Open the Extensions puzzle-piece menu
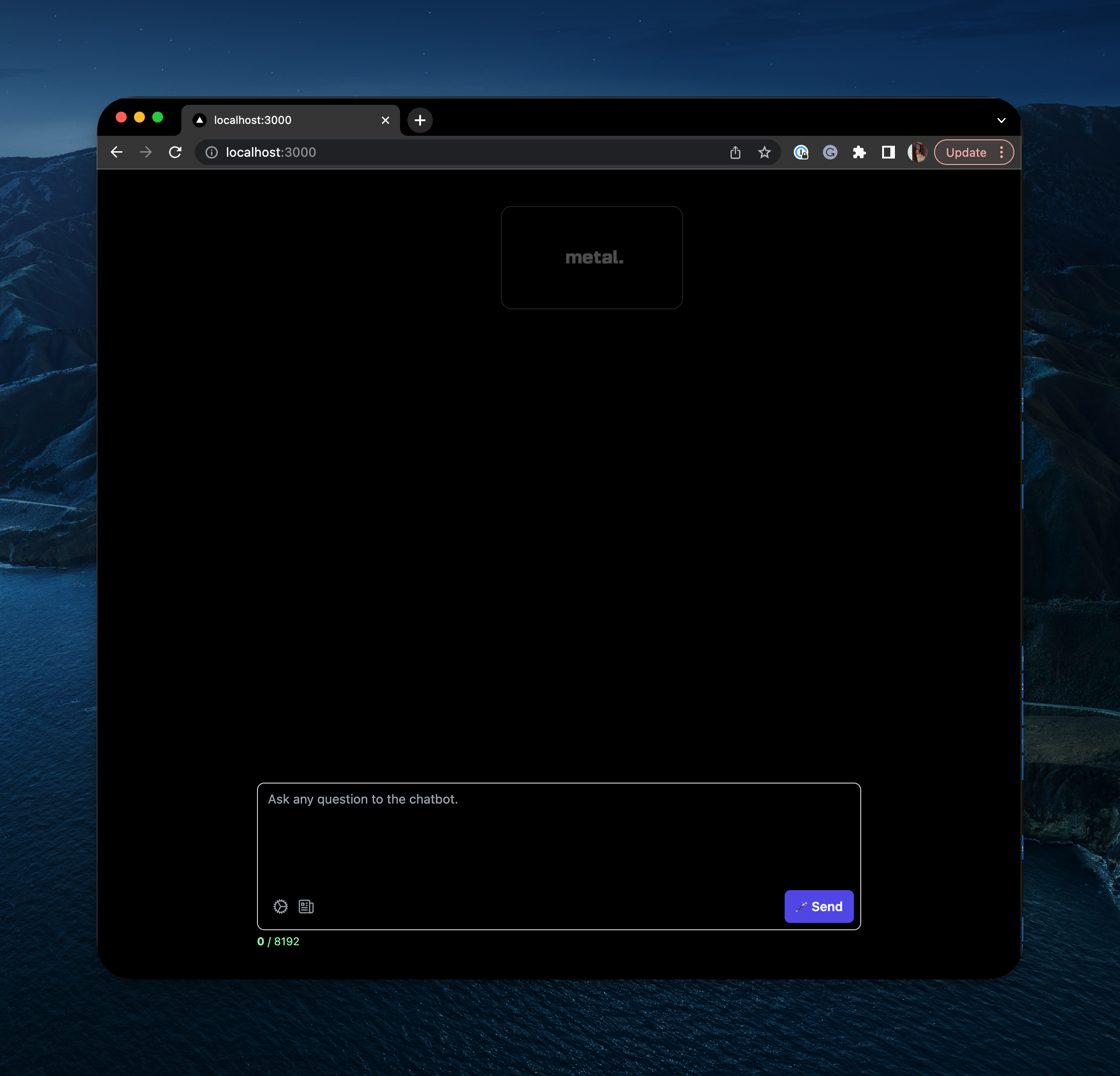1120x1076 pixels. click(x=859, y=152)
